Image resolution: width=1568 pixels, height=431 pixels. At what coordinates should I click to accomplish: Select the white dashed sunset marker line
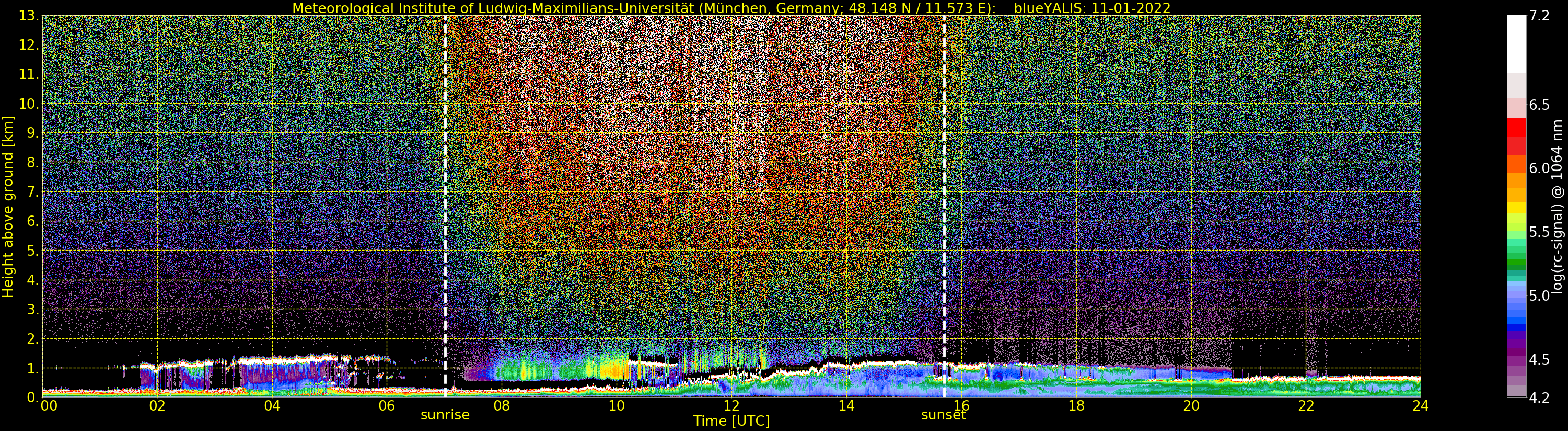coord(944,206)
